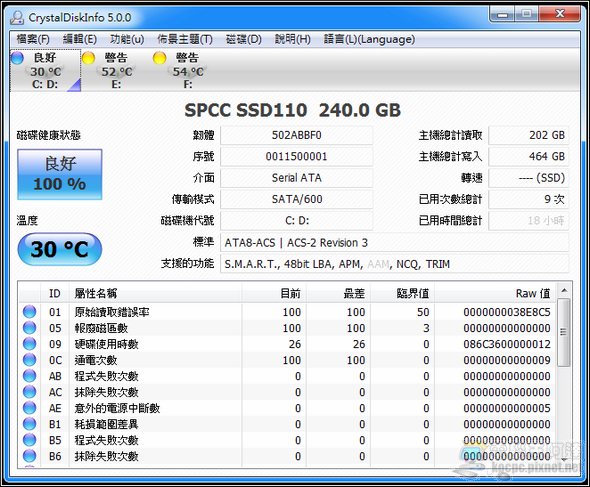The width and height of the screenshot is (590, 487).
Task: Select attribute name 硬碟使用時數
Action: (x=106, y=344)
